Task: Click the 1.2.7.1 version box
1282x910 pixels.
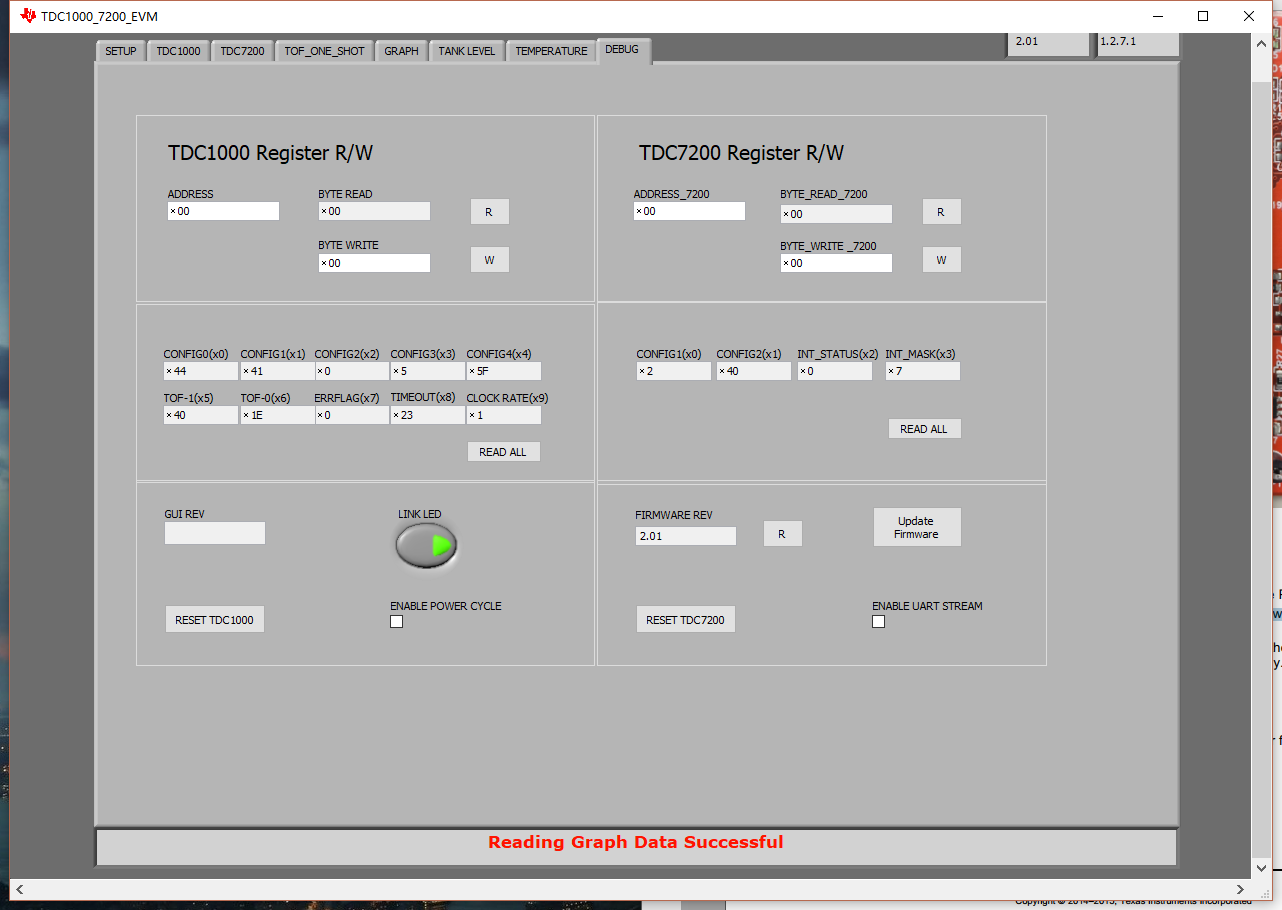Action: [1138, 43]
